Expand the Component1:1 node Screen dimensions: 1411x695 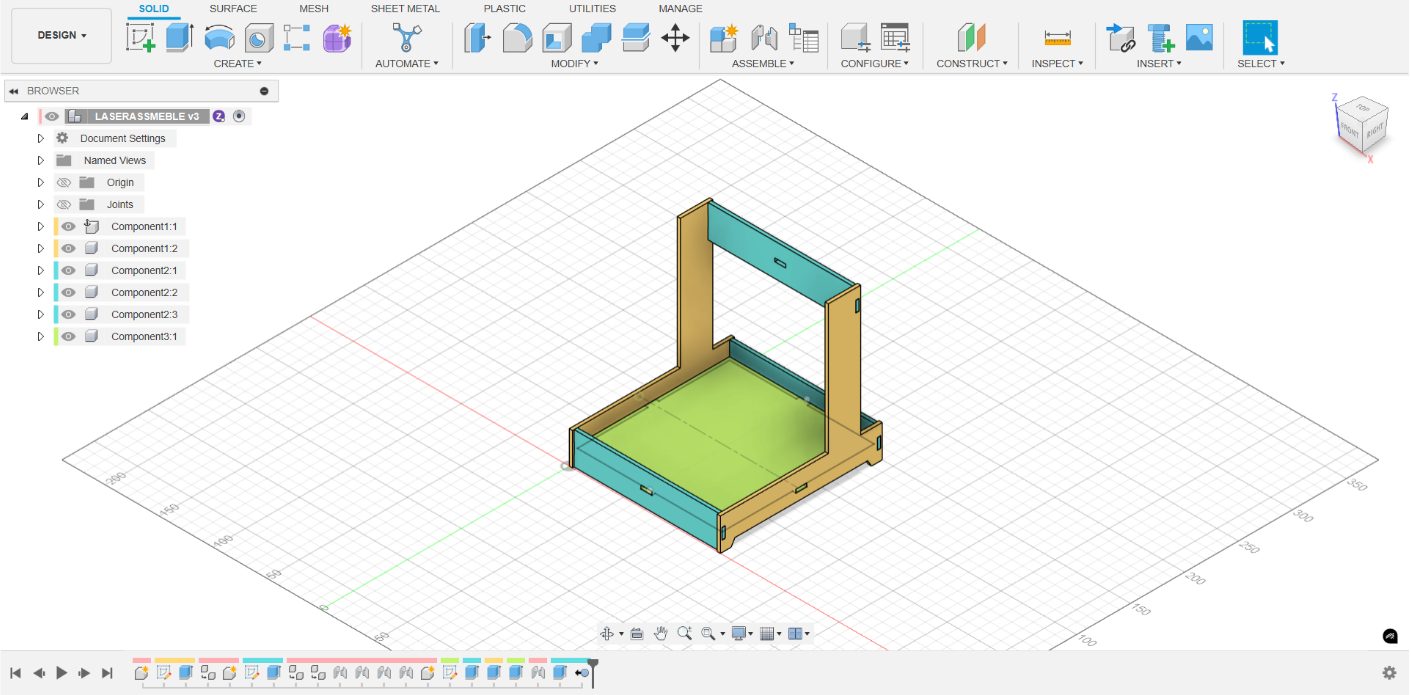41,226
